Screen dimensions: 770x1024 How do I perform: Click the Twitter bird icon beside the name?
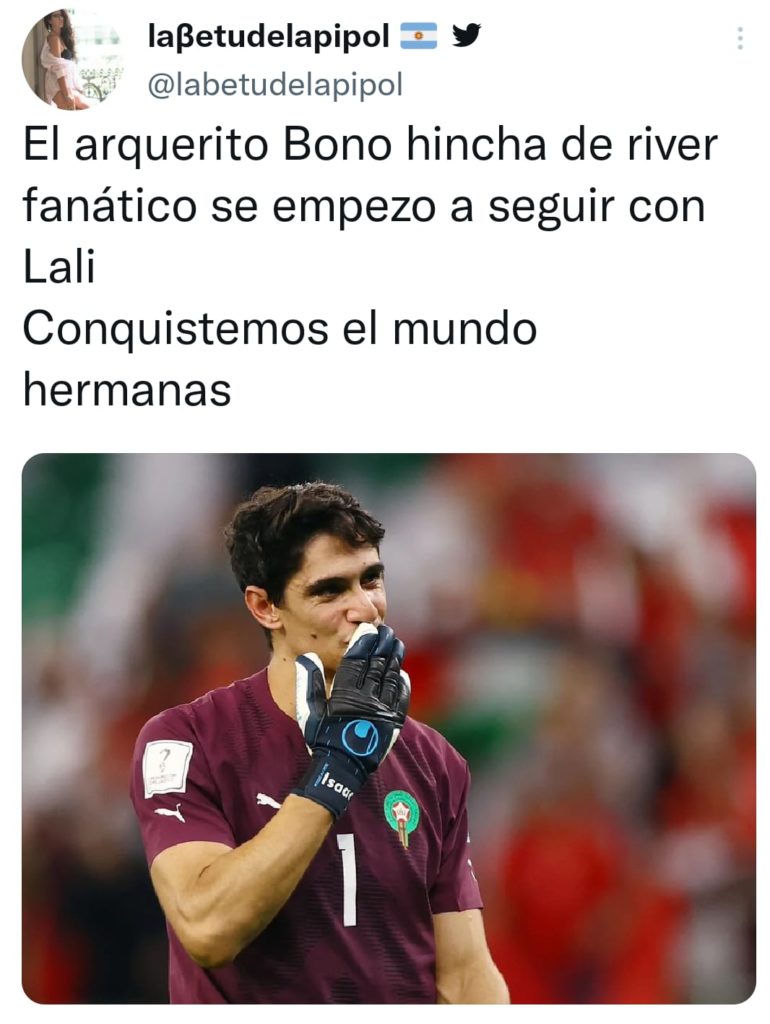coord(466,36)
